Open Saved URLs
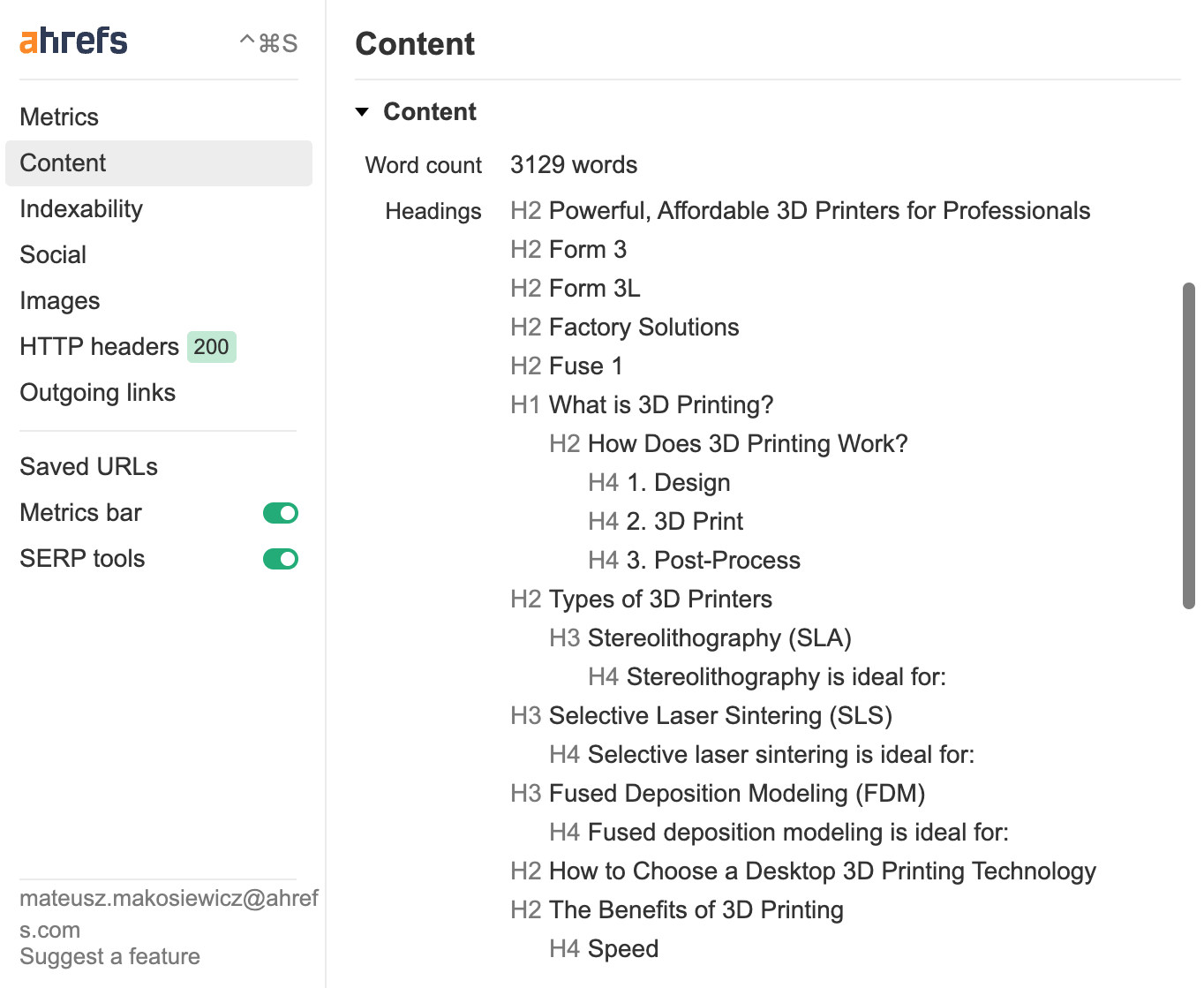The image size is (1204, 988). tap(88, 466)
